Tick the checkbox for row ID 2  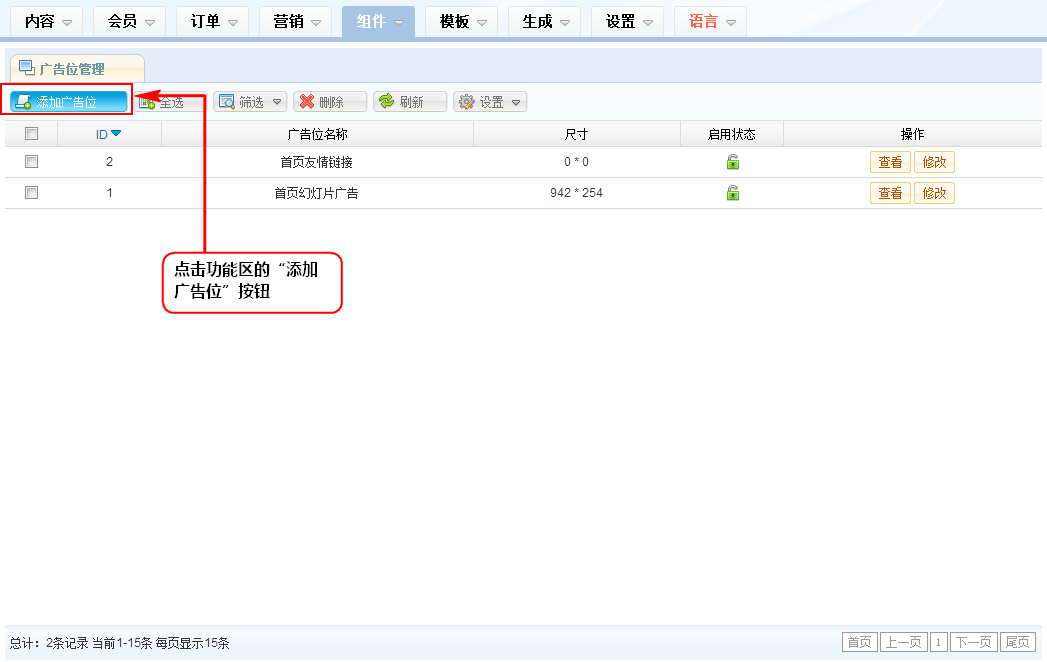click(31, 162)
